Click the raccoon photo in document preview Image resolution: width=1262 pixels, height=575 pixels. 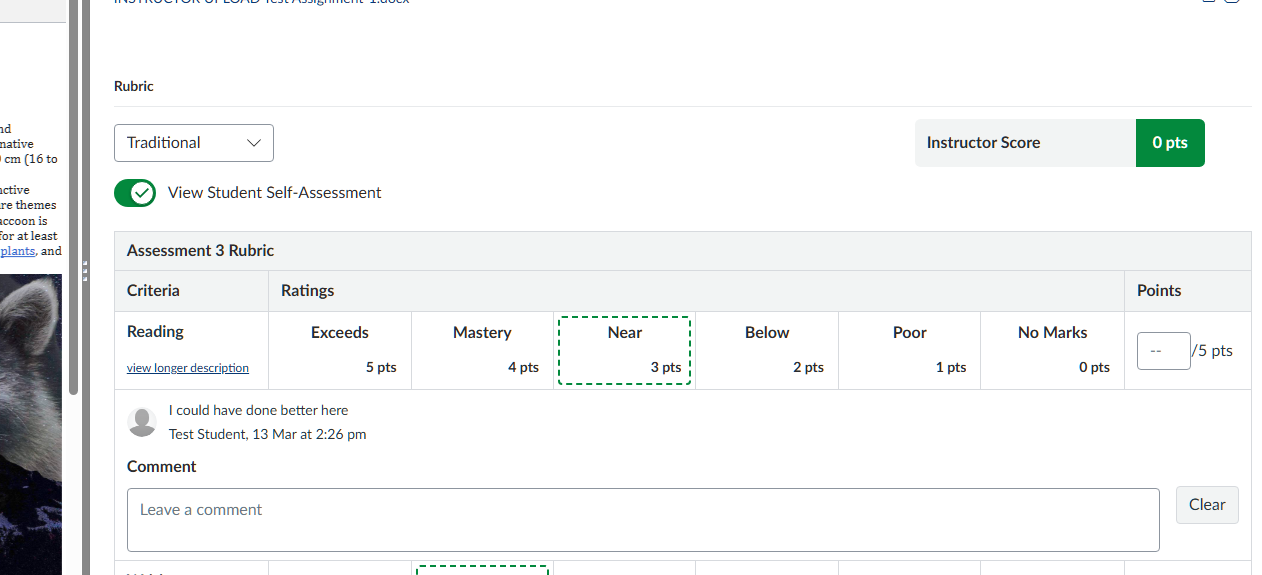[x=31, y=425]
